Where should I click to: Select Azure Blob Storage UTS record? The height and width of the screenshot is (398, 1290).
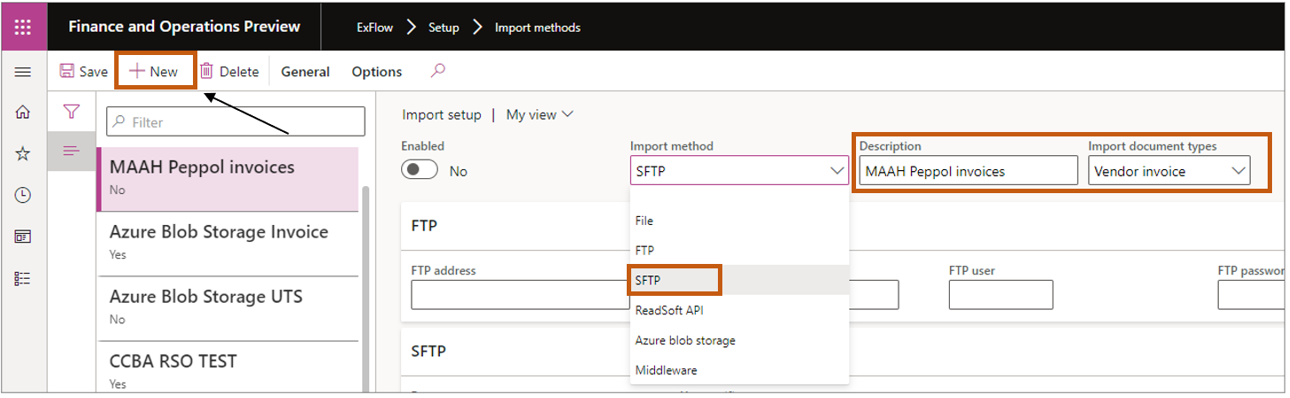tap(227, 308)
